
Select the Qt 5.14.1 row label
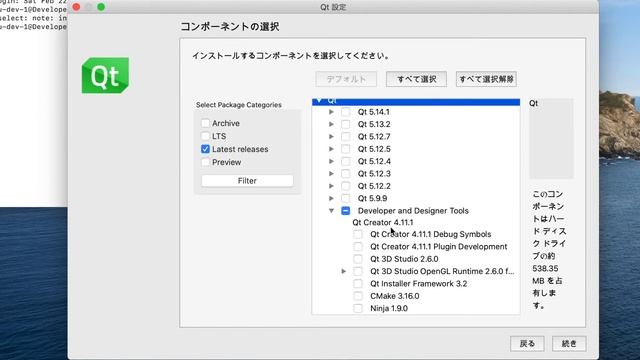[x=373, y=112]
